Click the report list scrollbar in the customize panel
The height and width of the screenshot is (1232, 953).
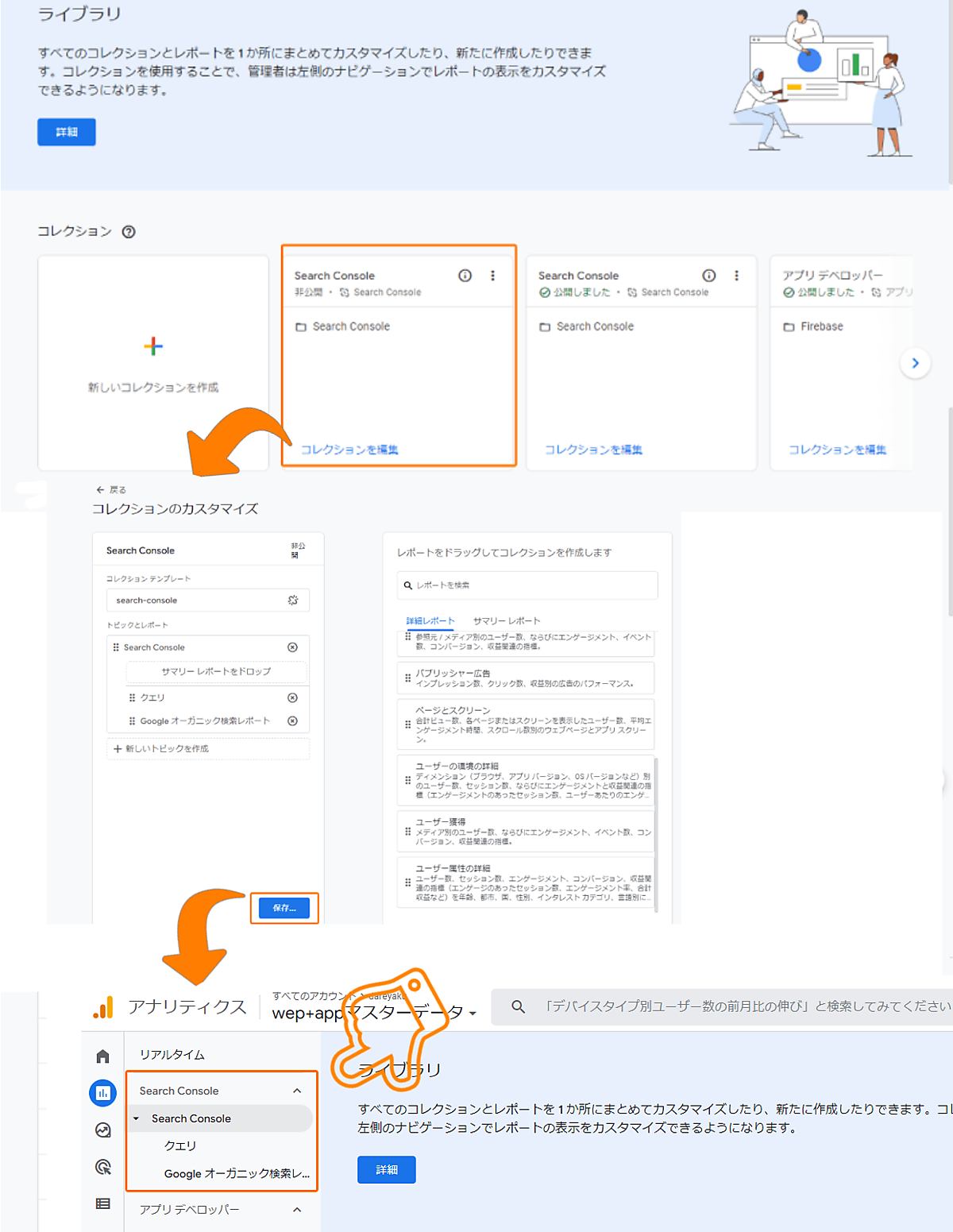(657, 834)
